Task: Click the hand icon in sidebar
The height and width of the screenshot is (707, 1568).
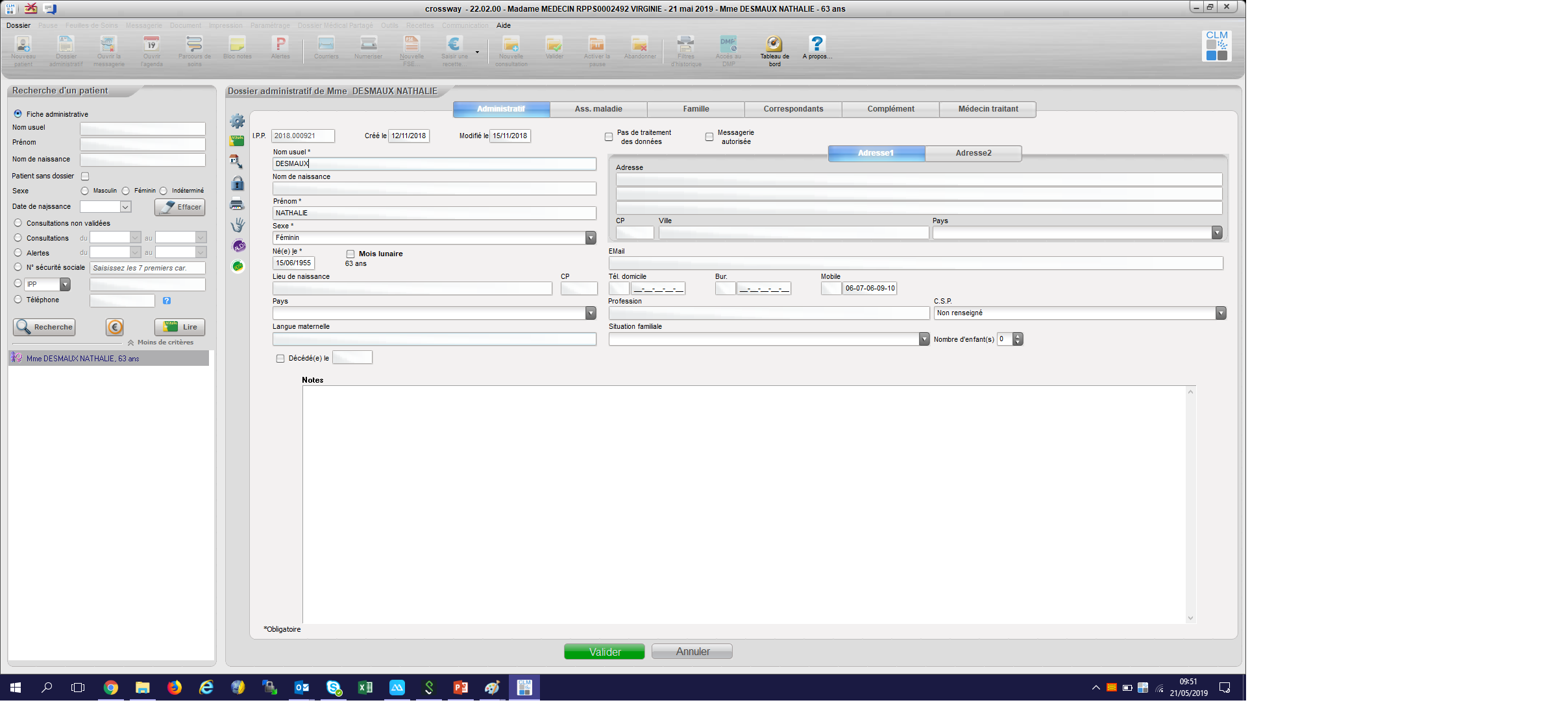Action: [238, 225]
